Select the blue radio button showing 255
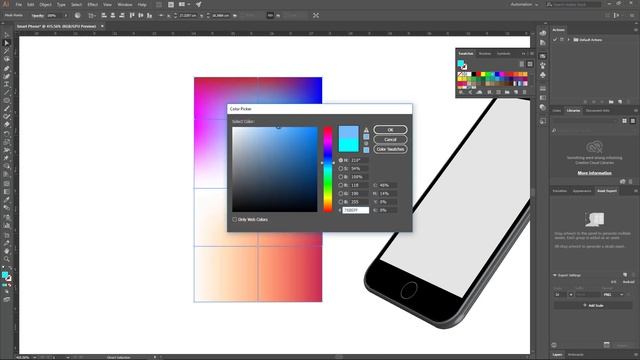 341,202
